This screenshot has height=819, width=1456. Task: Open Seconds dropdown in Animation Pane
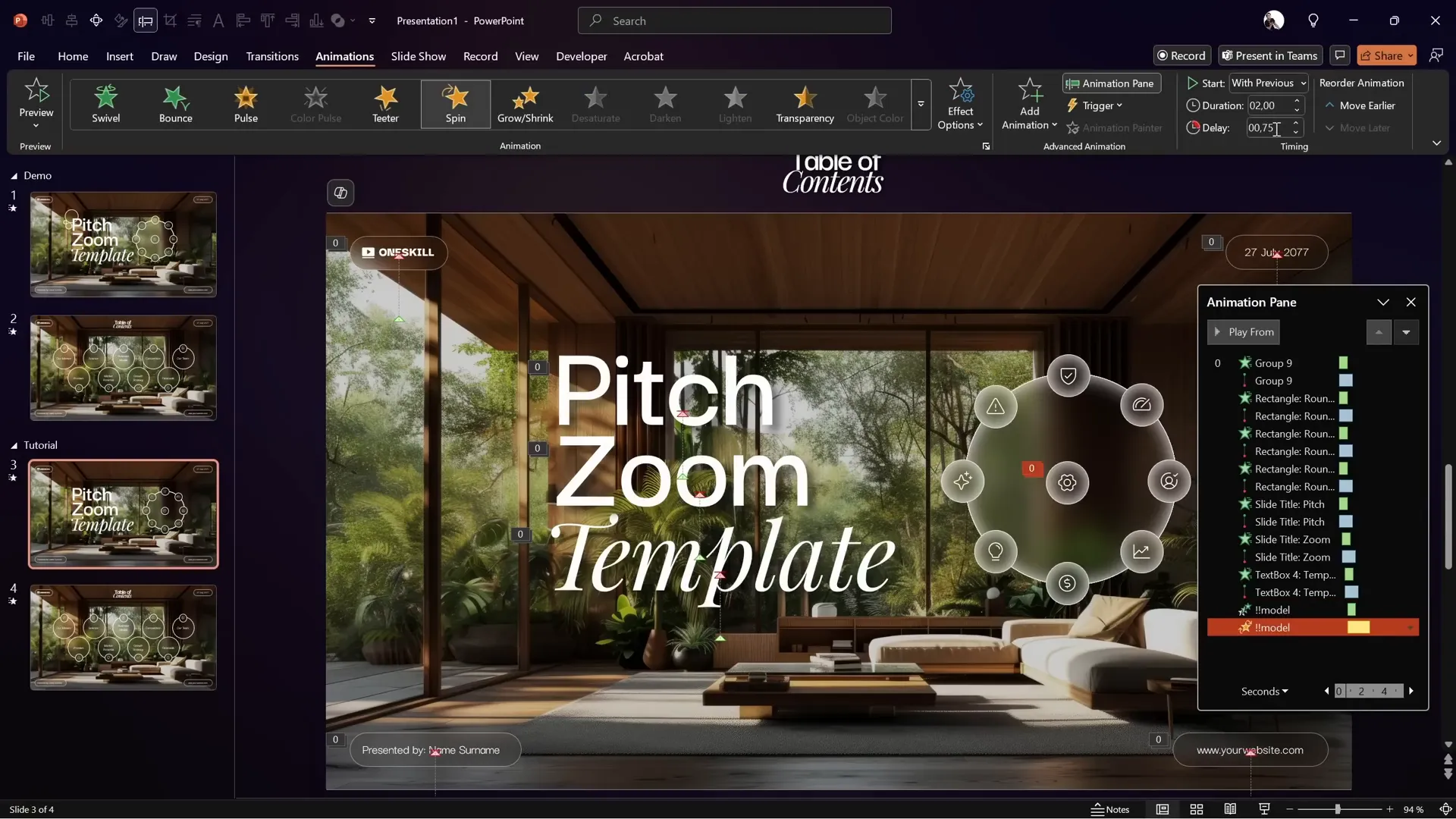coord(1264,691)
